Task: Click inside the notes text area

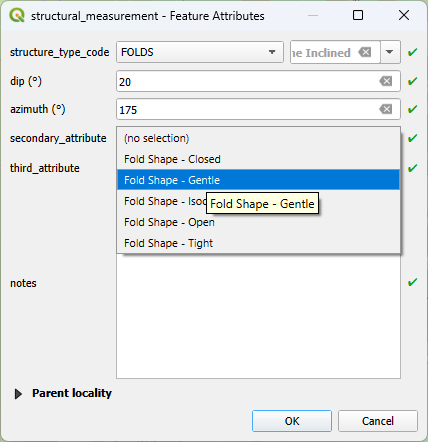Action: 258,317
